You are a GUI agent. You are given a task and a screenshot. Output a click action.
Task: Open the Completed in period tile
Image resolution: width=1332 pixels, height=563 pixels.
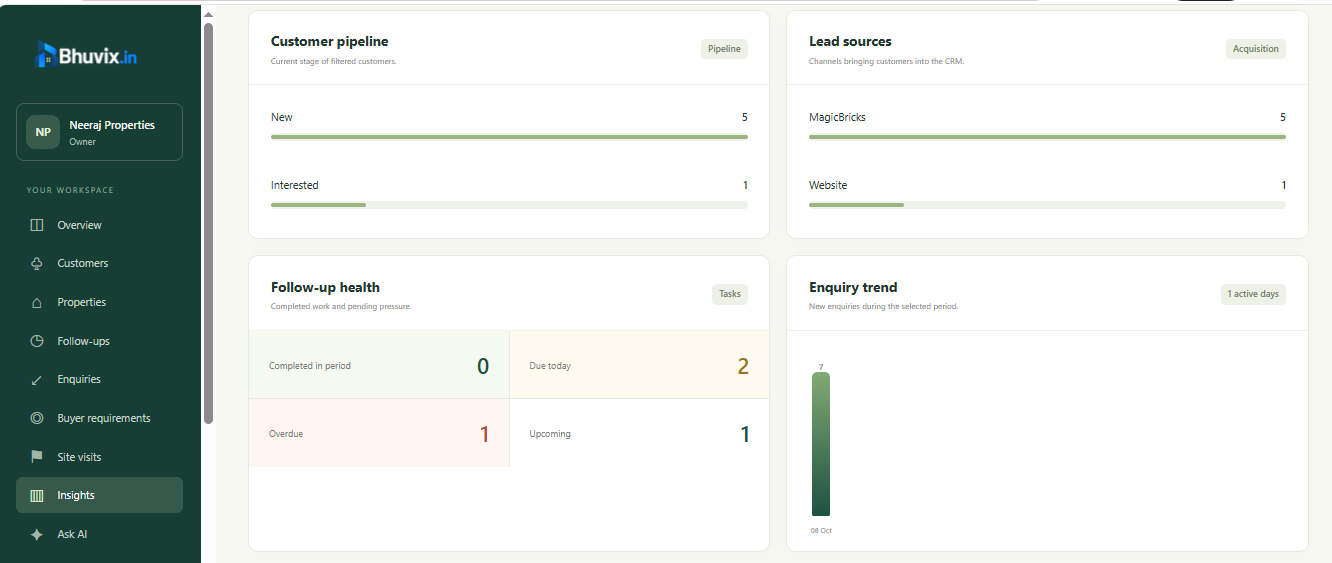(379, 365)
